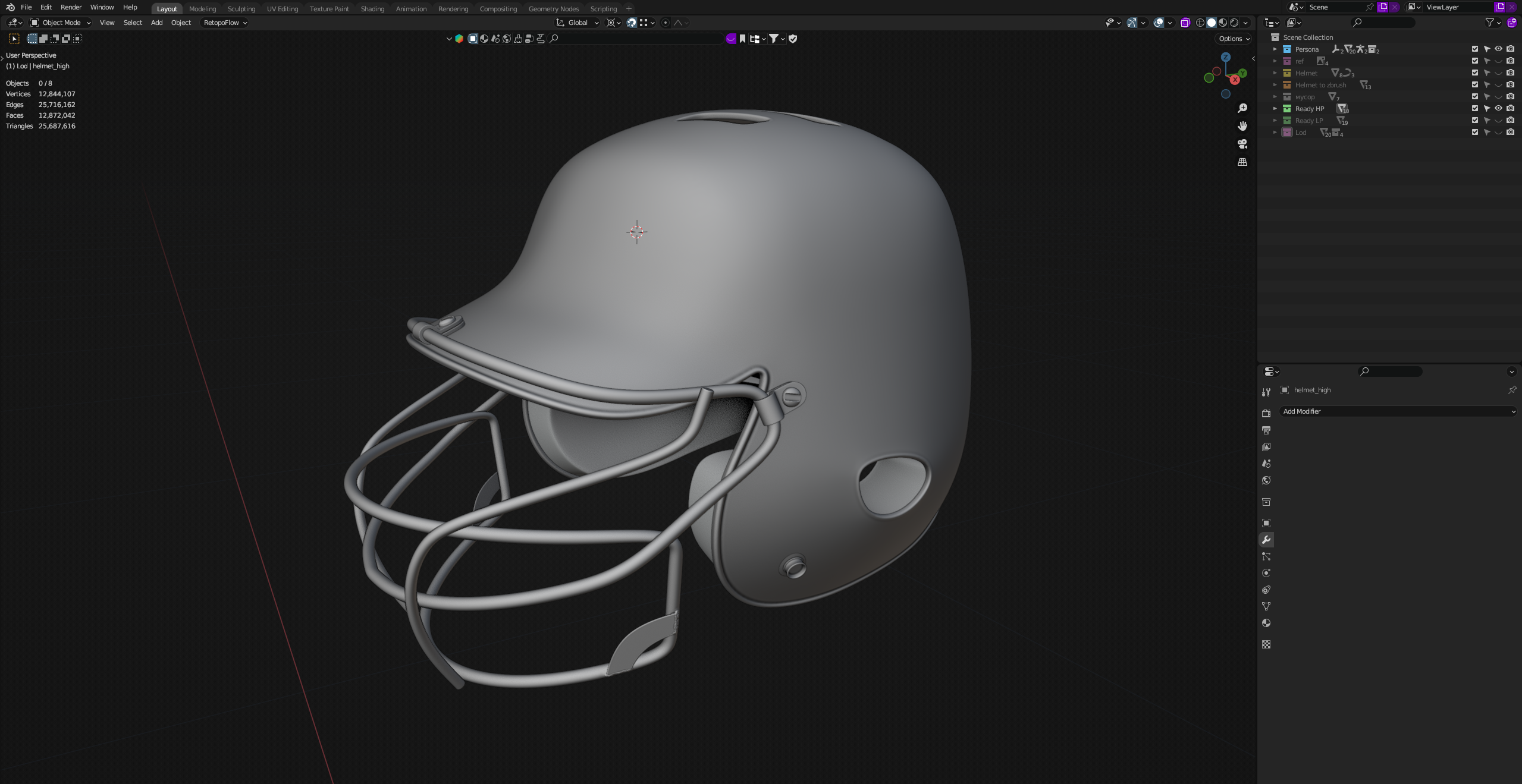Image resolution: width=1522 pixels, height=784 pixels.
Task: Toggle camera view icon in viewport
Action: point(1242,144)
